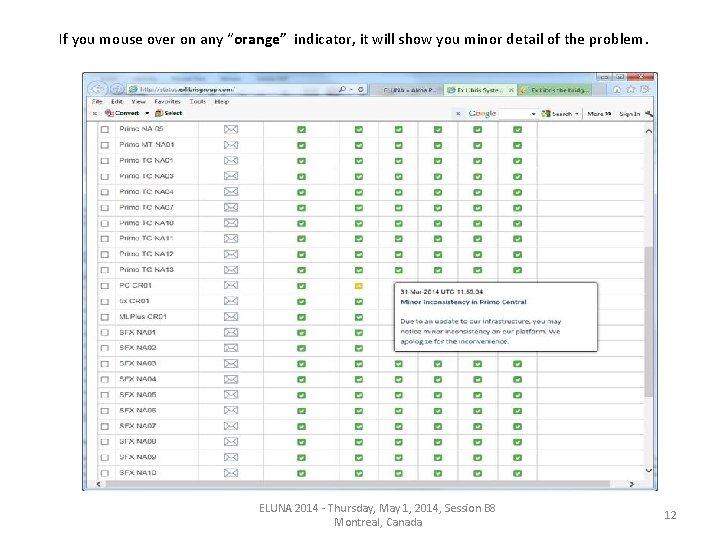The image size is (720, 540).
Task: Tick the checkbox for Primo TC NA07
Action: pos(105,208)
